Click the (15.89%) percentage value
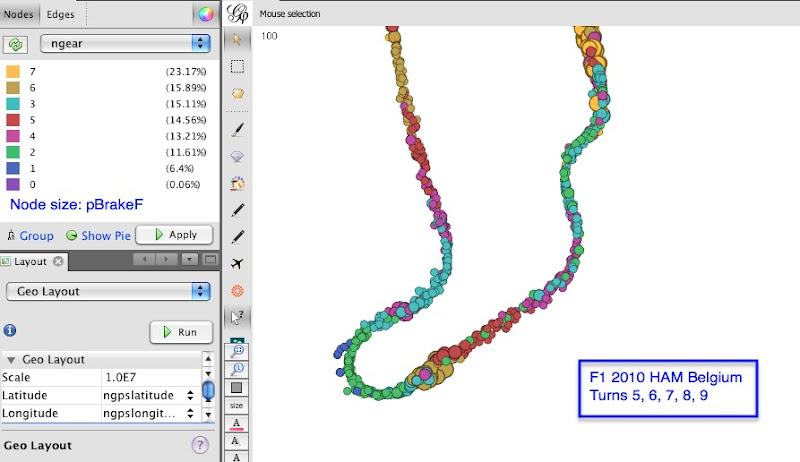The image size is (800, 462). 186,88
